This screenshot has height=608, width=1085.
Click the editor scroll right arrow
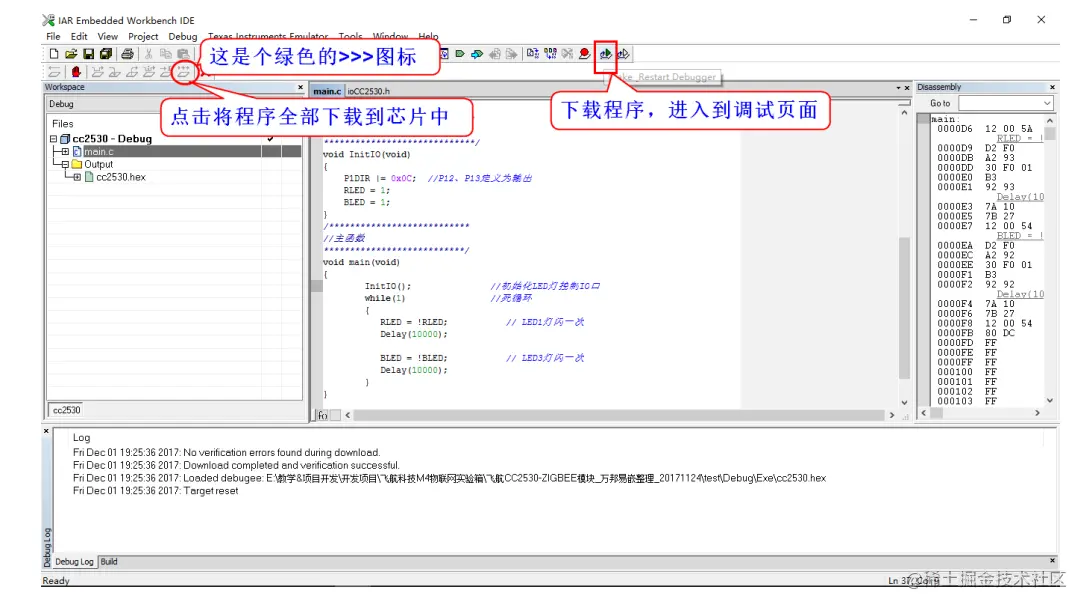891,416
